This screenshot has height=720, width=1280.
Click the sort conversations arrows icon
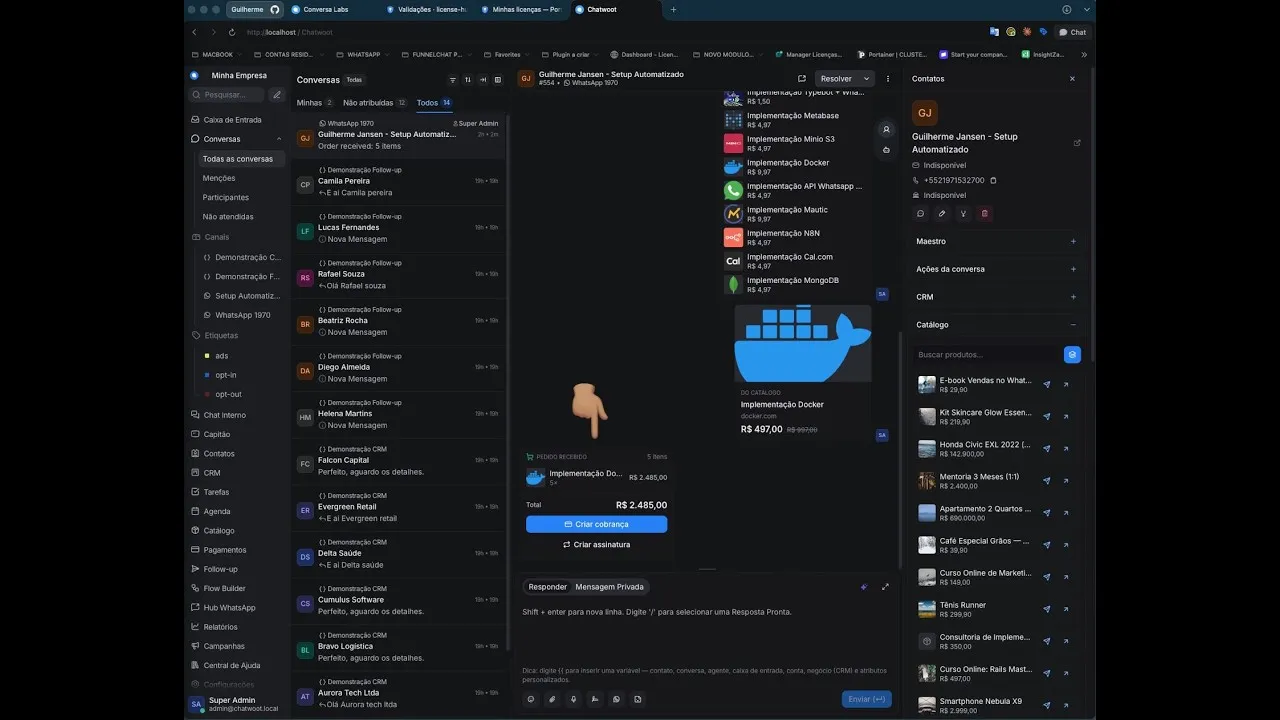click(x=468, y=80)
